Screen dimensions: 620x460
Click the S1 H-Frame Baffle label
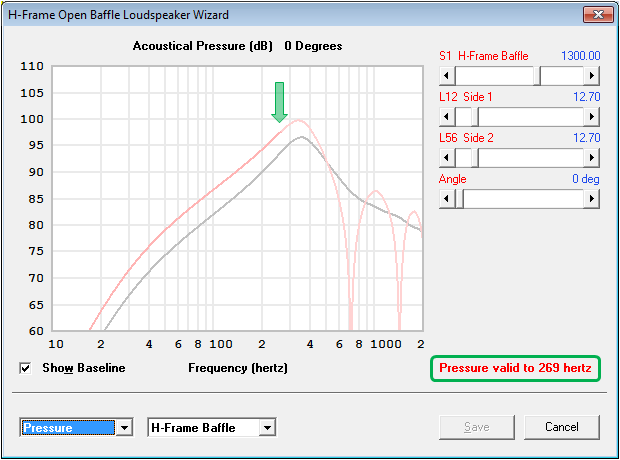[484, 56]
